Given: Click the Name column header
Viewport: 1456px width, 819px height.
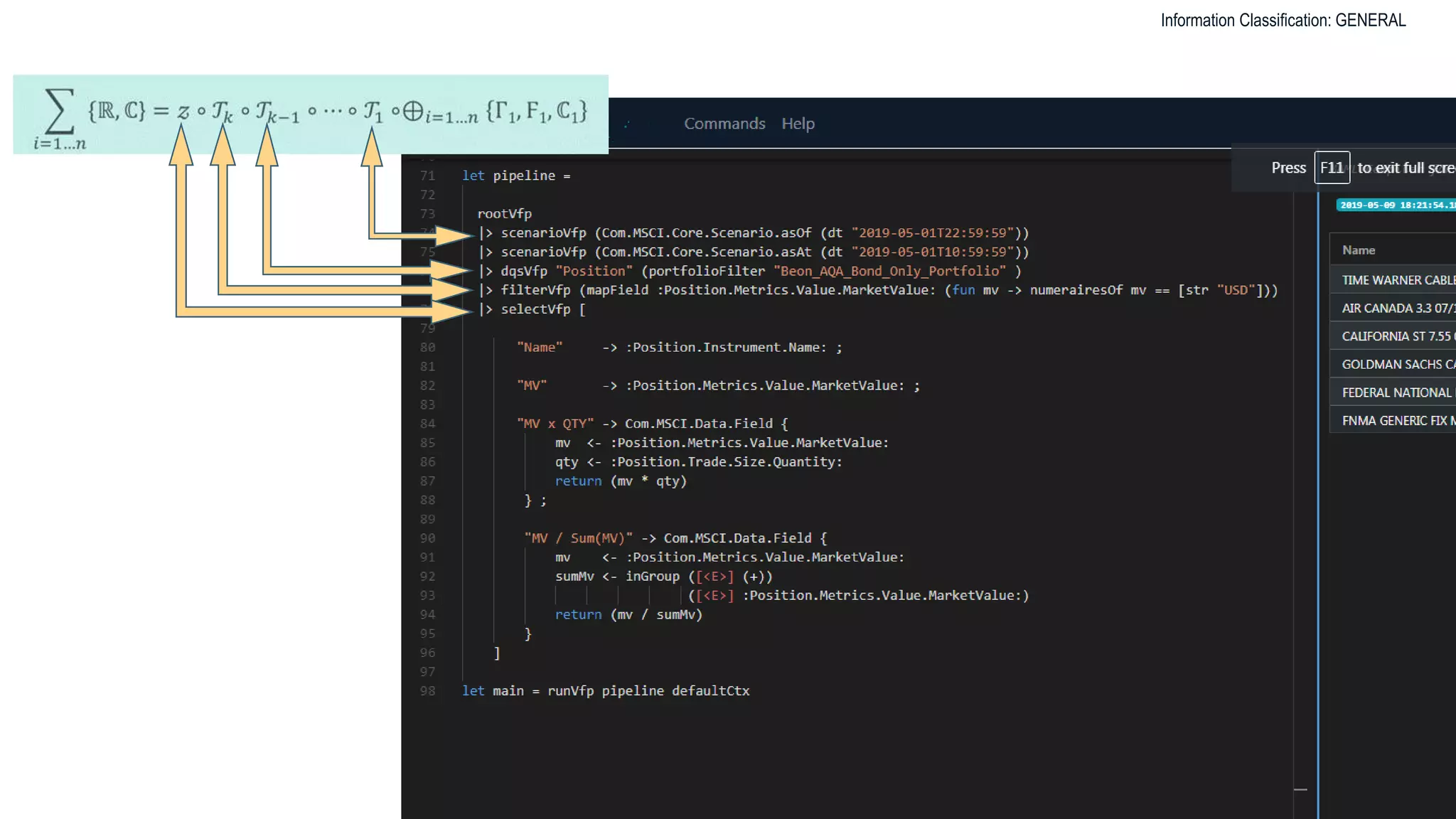Looking at the screenshot, I should (1359, 250).
